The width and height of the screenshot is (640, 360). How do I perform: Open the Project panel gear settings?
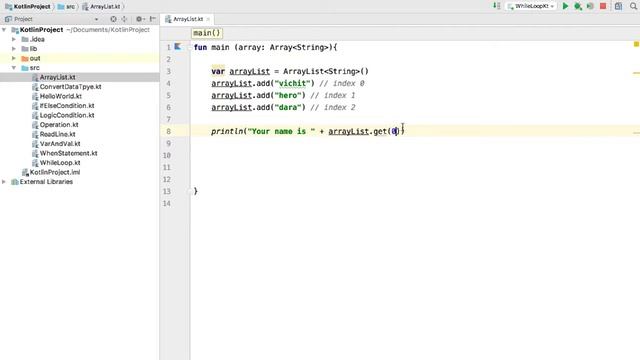coord(139,19)
